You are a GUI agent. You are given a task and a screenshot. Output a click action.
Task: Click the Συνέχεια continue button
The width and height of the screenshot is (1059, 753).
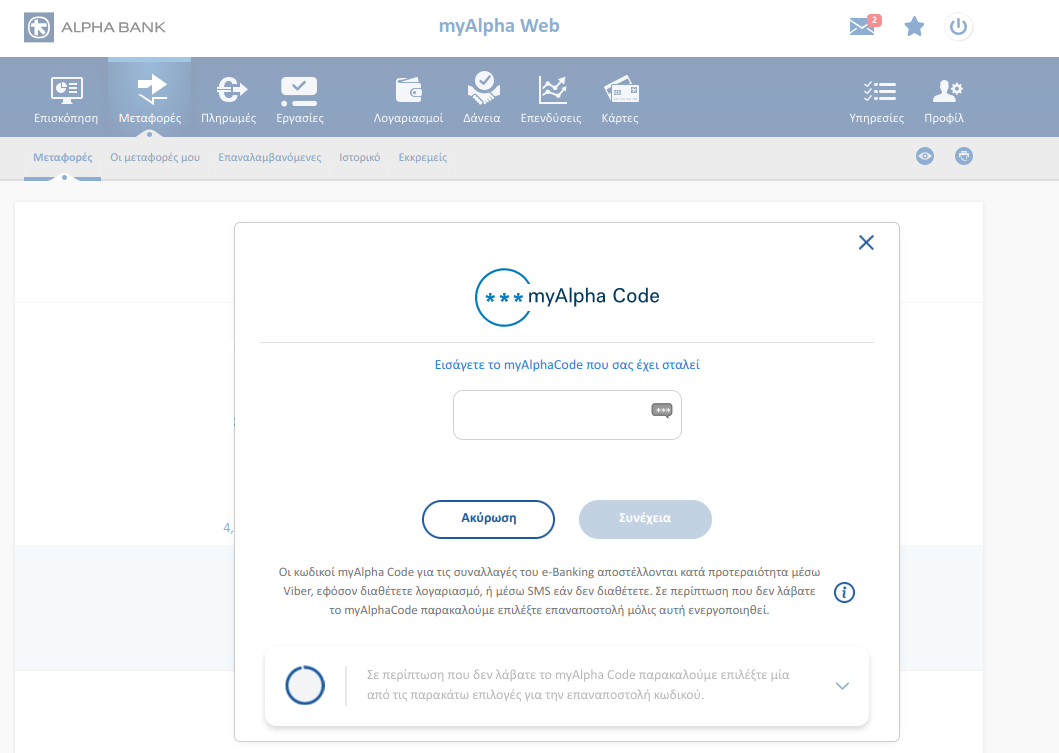point(645,519)
